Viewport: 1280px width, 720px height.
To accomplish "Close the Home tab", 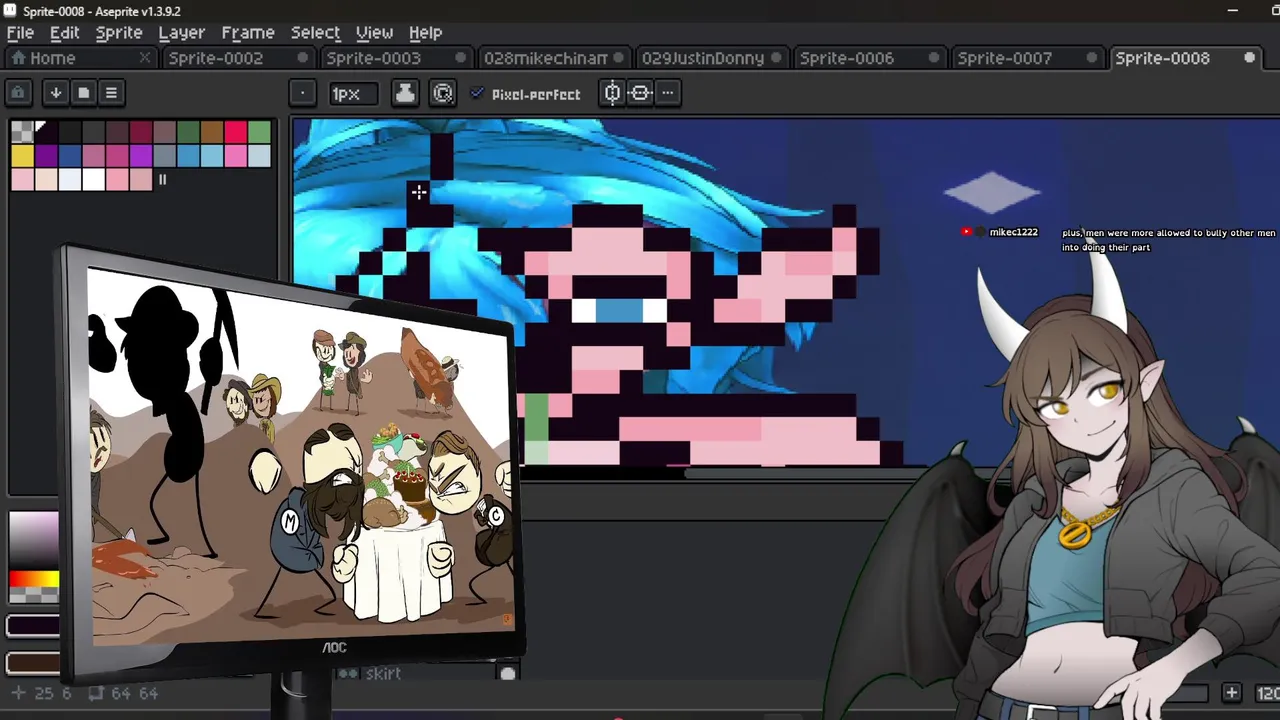I will pos(144,58).
